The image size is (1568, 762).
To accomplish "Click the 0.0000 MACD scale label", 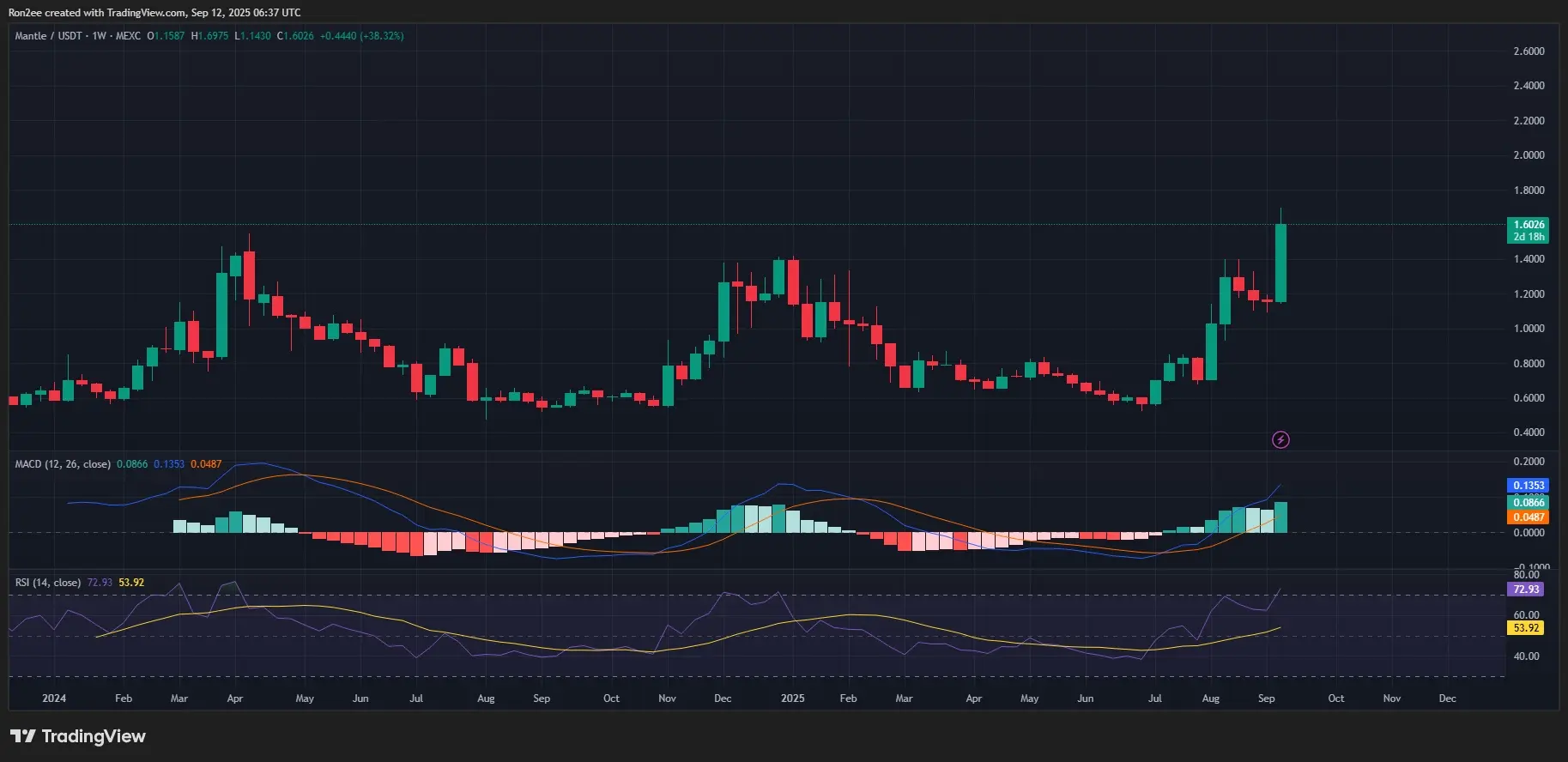I will [1529, 533].
